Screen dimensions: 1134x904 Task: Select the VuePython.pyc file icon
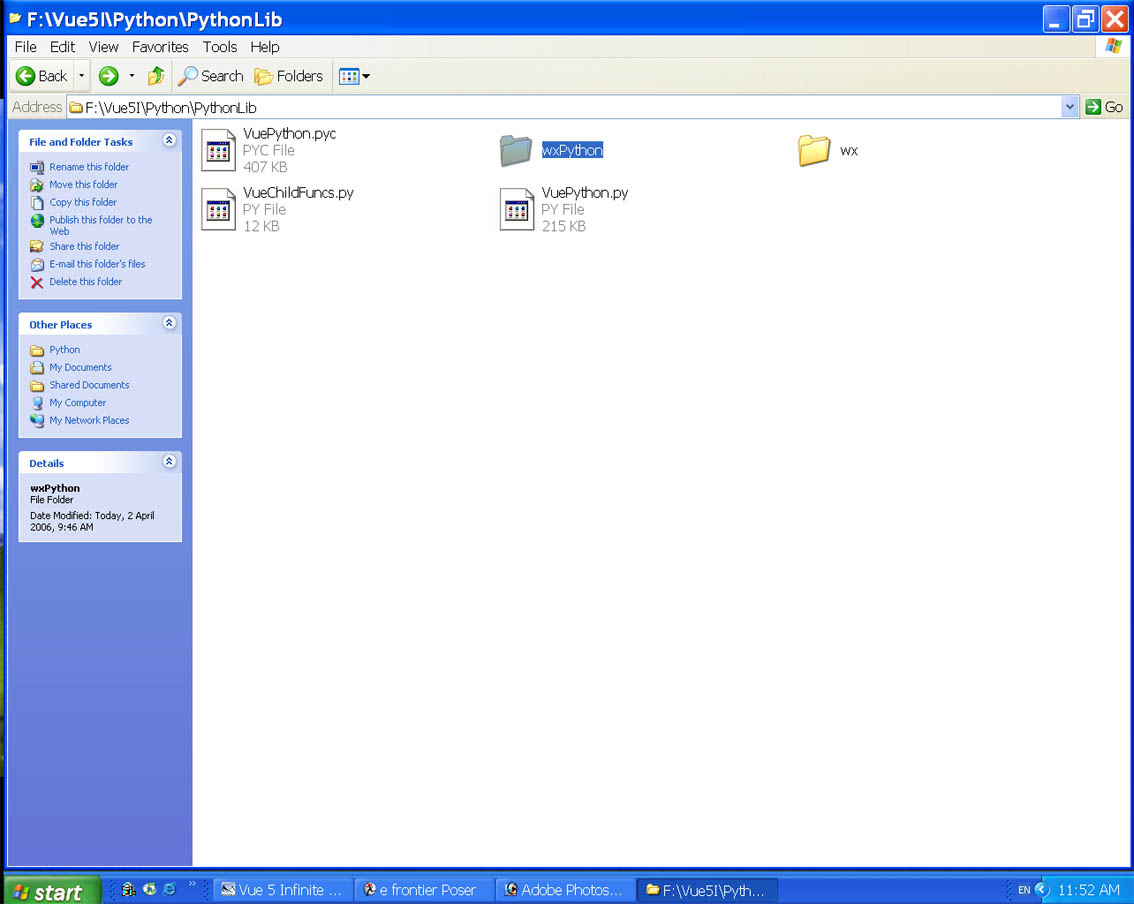point(218,151)
